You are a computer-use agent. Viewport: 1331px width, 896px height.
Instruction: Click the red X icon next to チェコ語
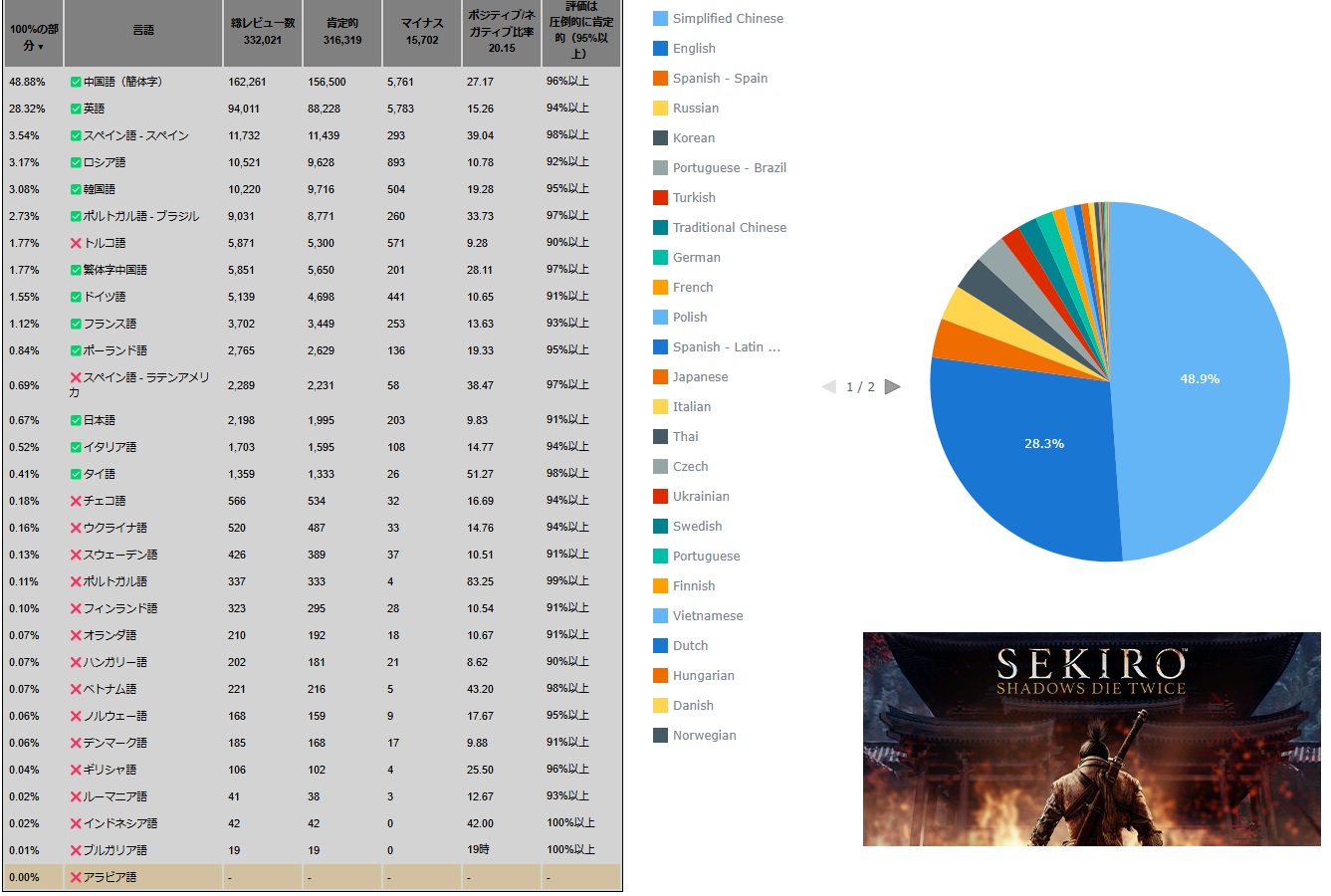pos(76,501)
